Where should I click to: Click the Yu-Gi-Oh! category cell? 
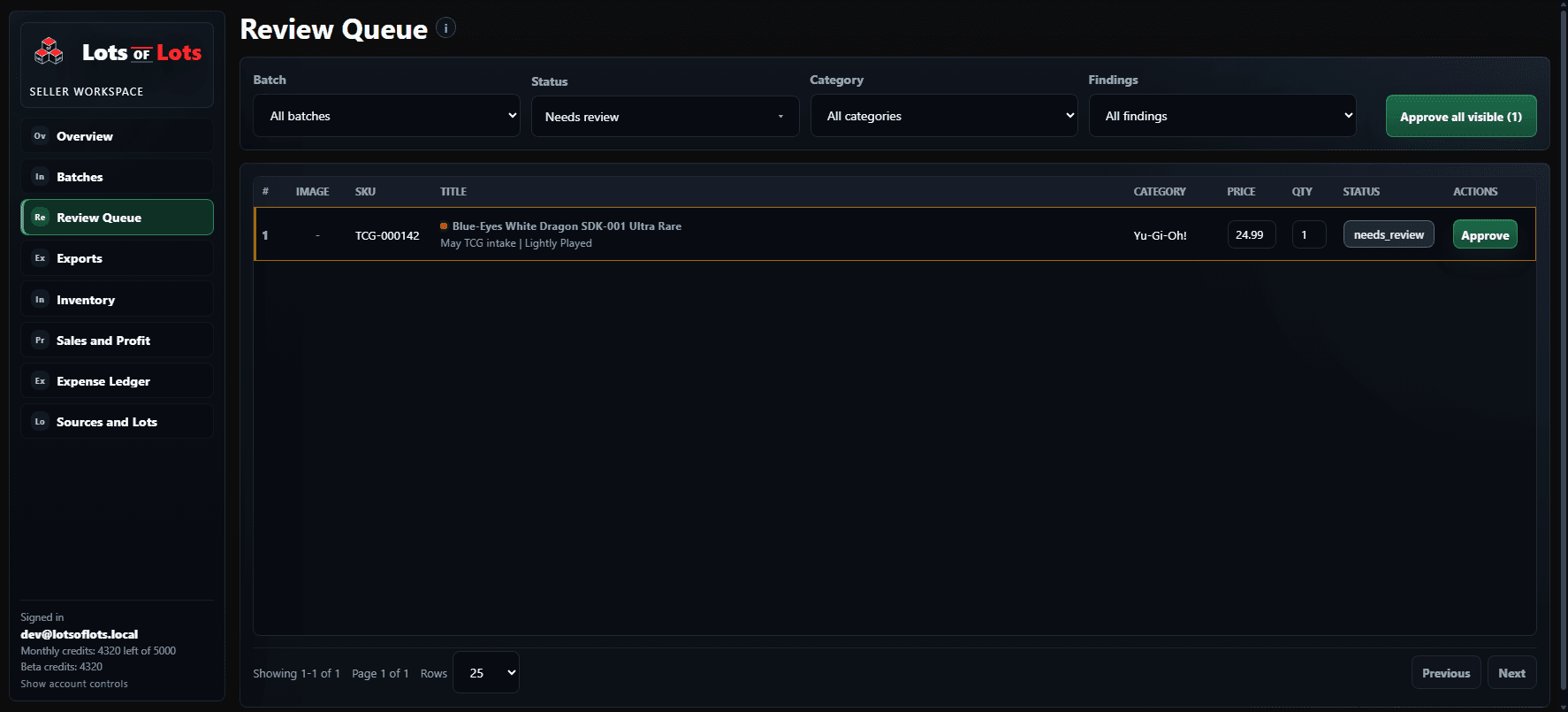1160,235
